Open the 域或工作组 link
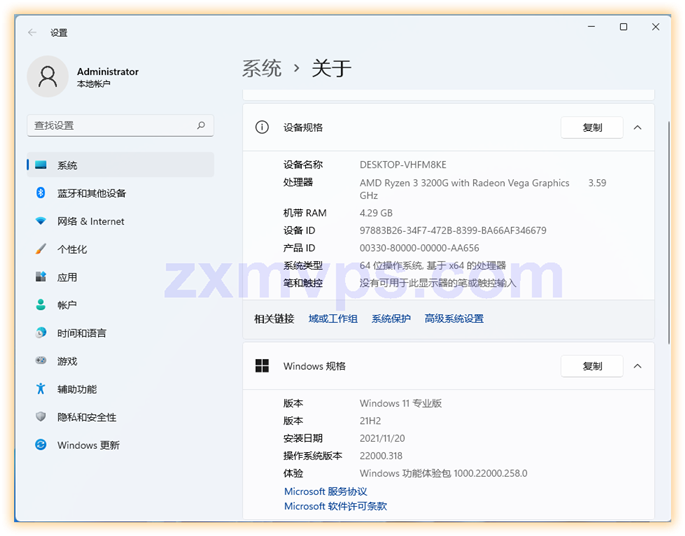 point(333,319)
